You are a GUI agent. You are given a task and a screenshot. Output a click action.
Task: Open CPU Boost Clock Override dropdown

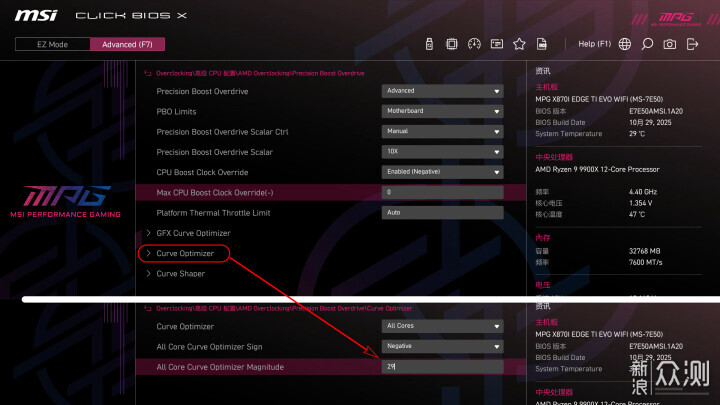442,172
